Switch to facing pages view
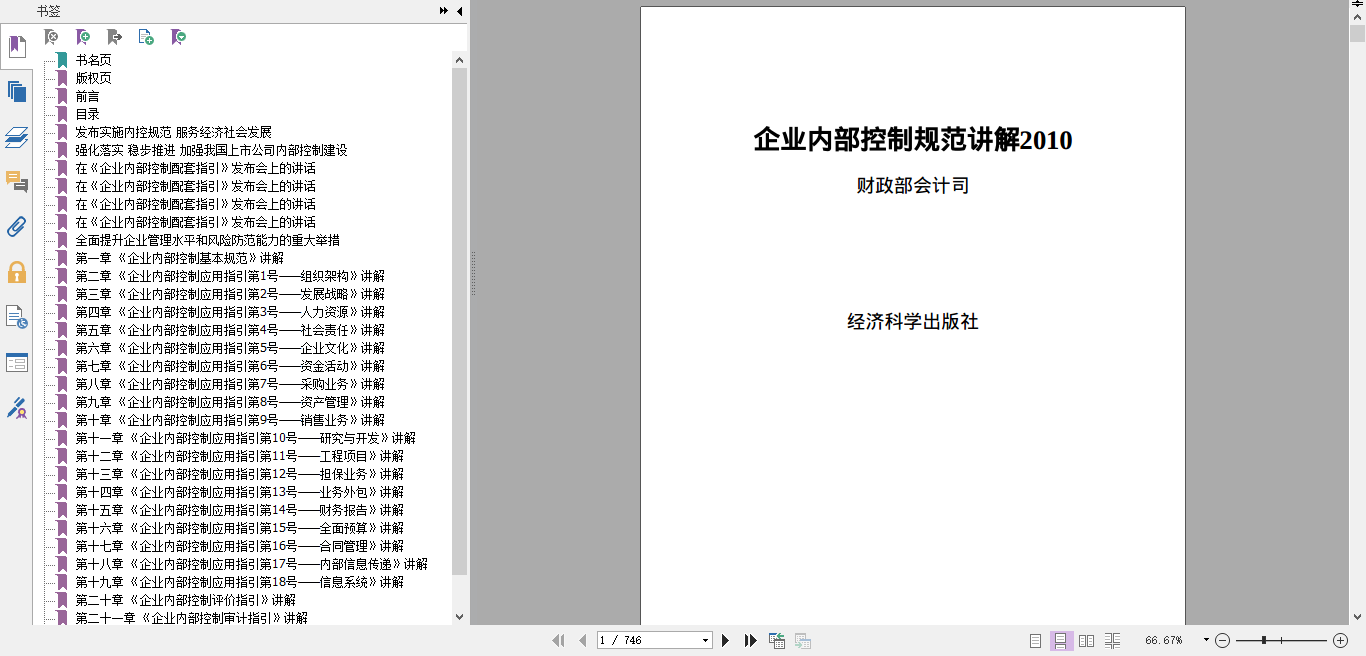This screenshot has height=656, width=1366. click(1087, 641)
